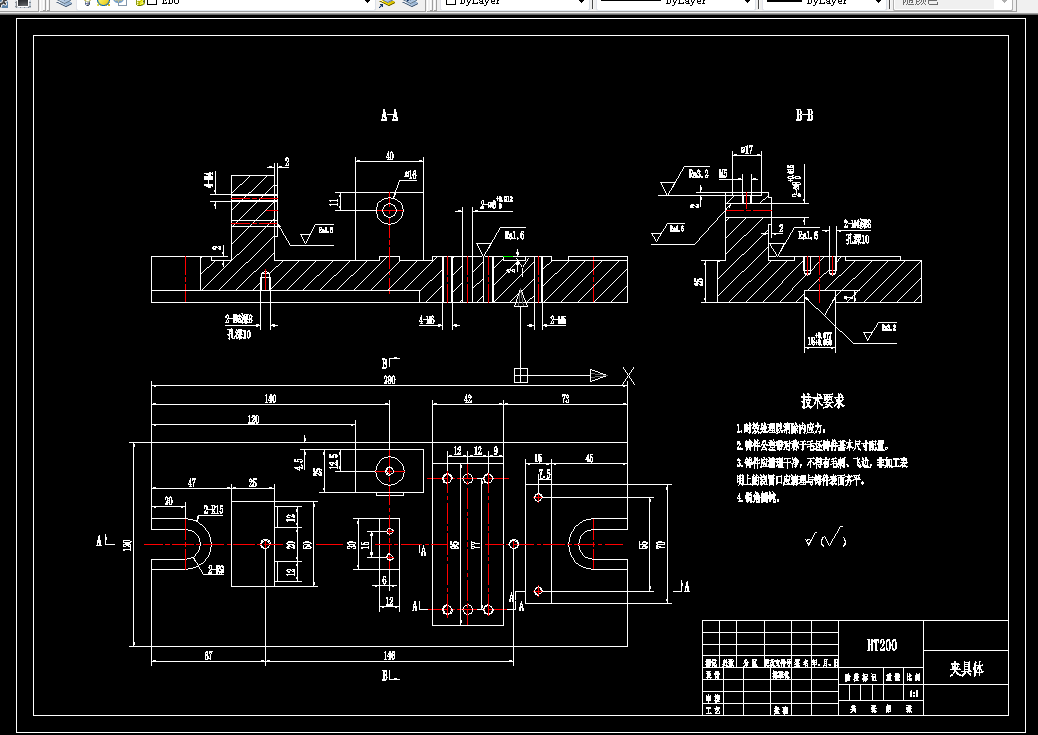
Task: Select the 120 dimension text
Action: click(253, 420)
